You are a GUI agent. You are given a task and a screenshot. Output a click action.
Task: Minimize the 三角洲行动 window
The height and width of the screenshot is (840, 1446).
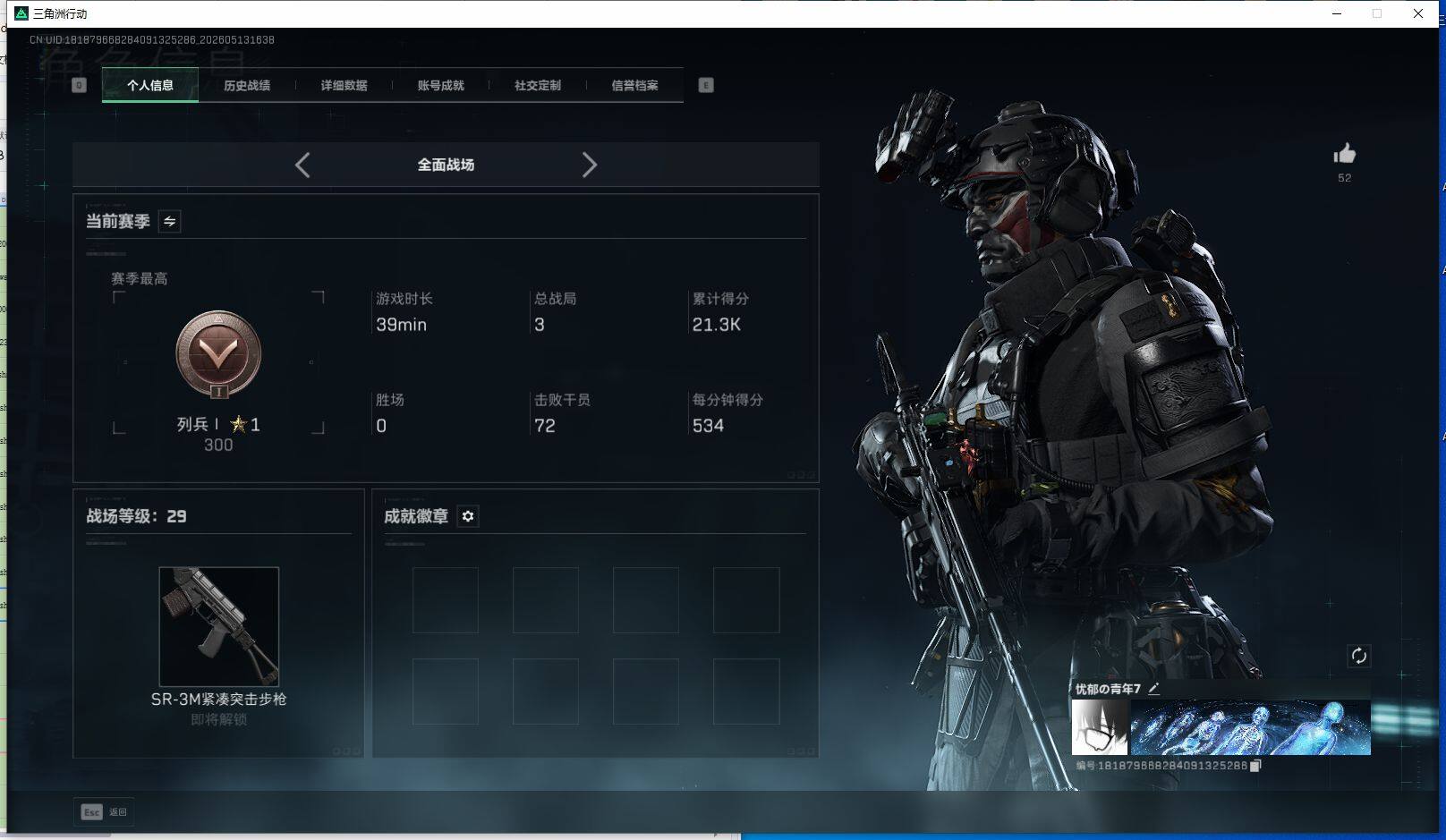tap(1337, 13)
